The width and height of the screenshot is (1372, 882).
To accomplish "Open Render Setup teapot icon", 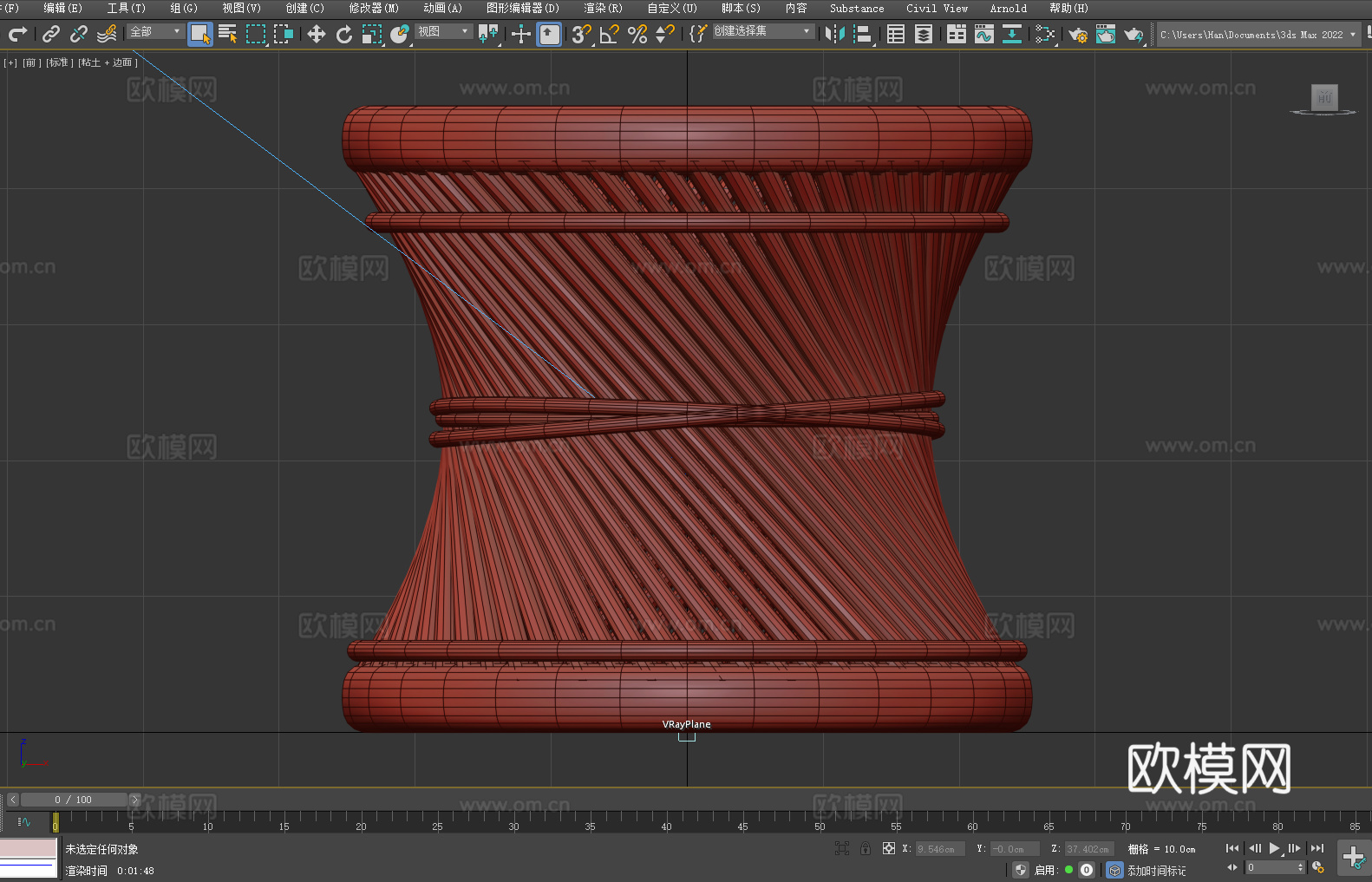I will point(1078,34).
